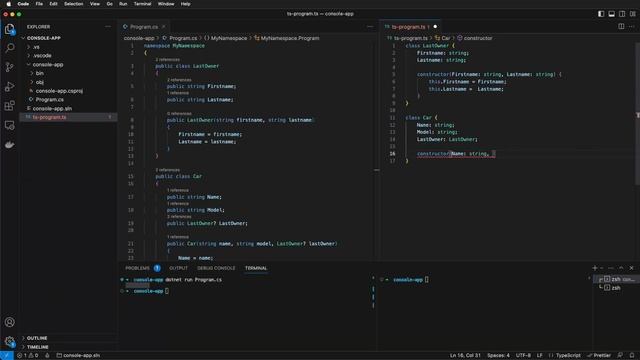This screenshot has height=360, width=640.
Task: Expand the .vs folder
Action: click(69, 47)
